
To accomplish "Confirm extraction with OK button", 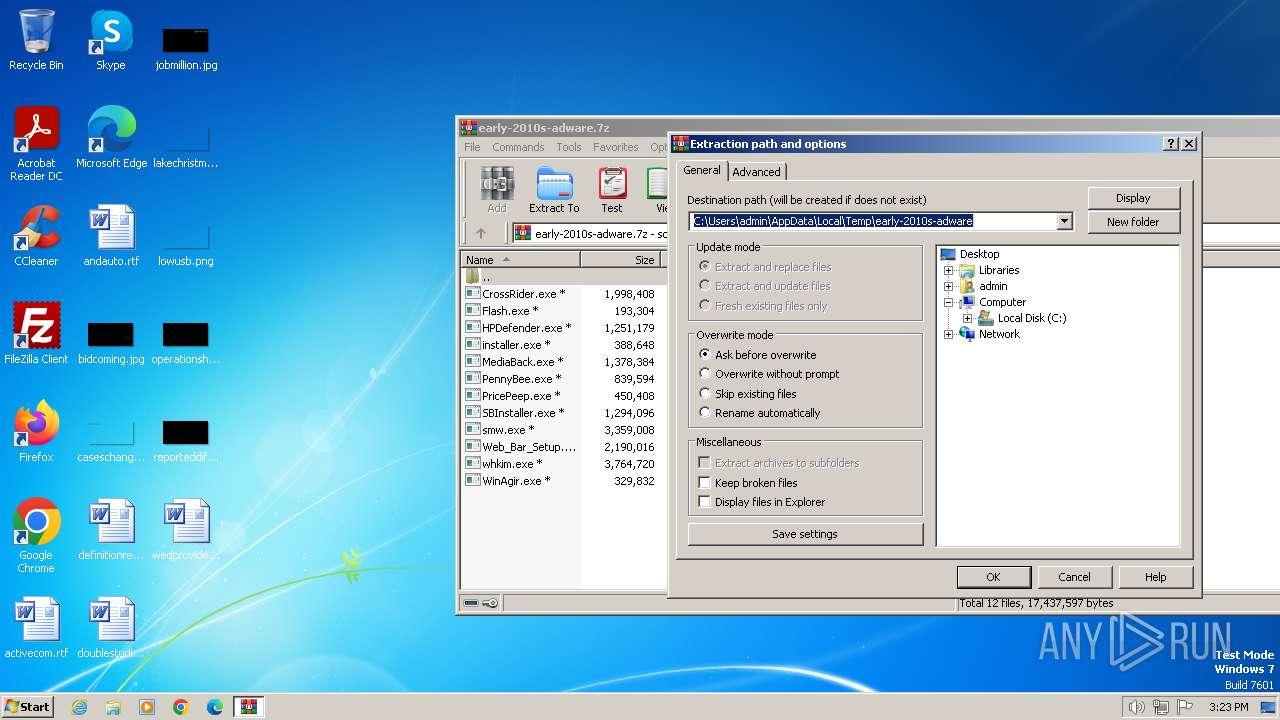I will (x=993, y=577).
